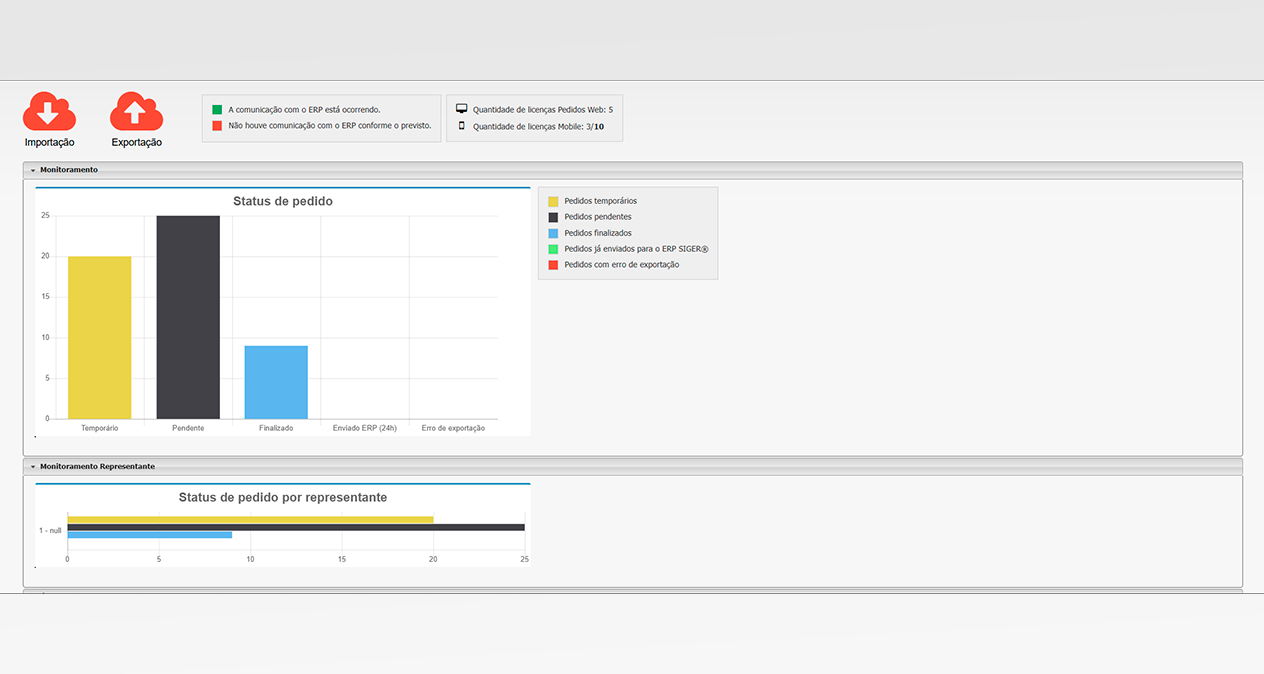Click the 'Pendente' axis label

(x=188, y=428)
